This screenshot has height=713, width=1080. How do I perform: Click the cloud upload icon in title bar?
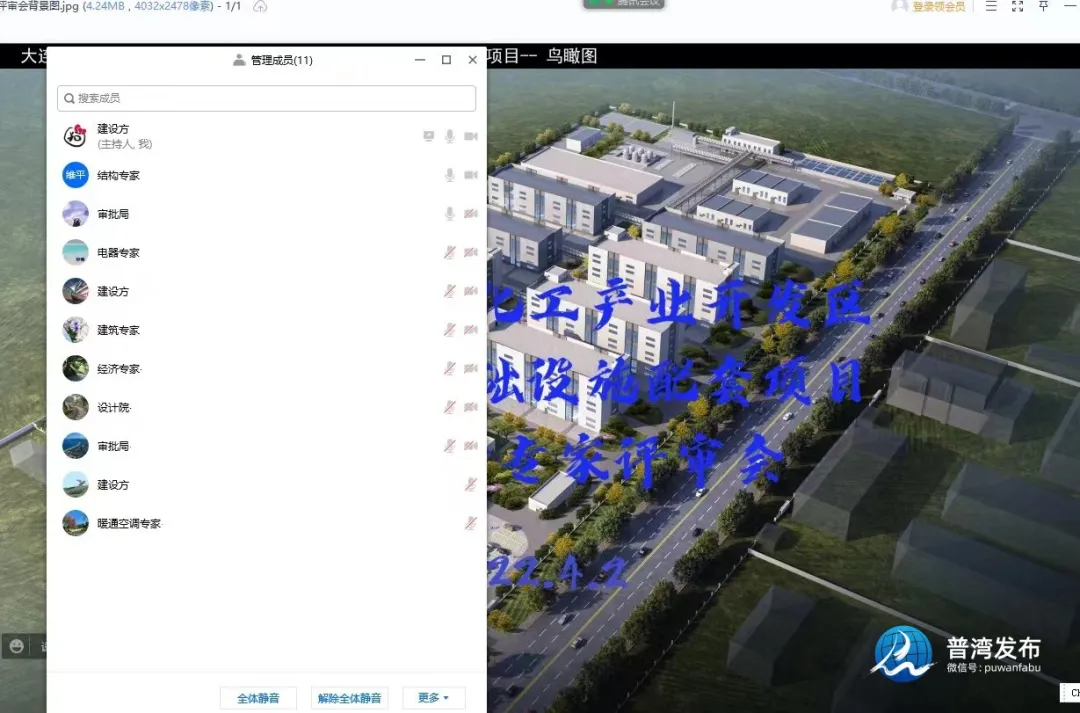[x=260, y=6]
